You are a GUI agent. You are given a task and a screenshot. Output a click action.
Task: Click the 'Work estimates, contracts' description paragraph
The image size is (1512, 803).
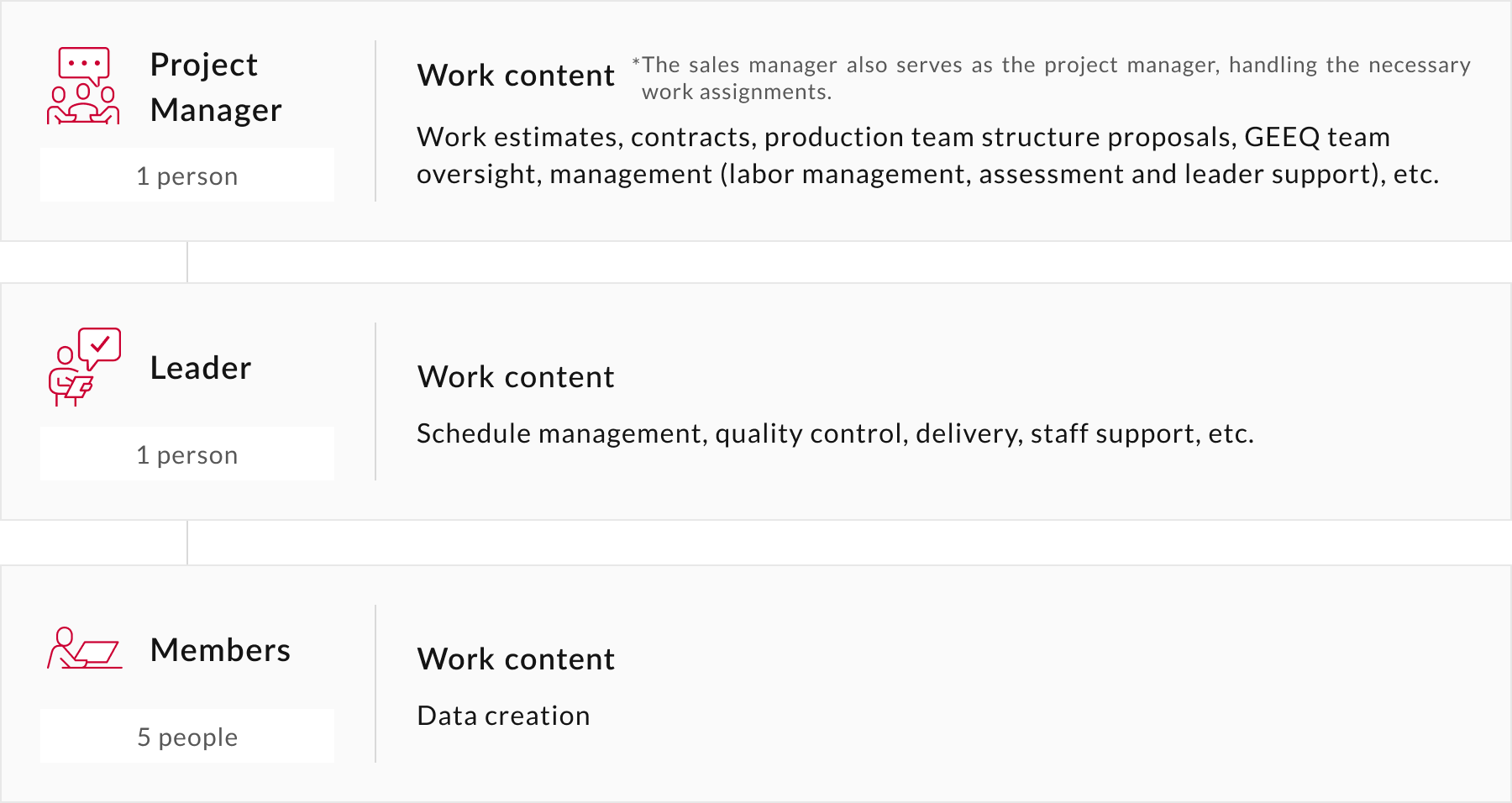click(x=927, y=155)
